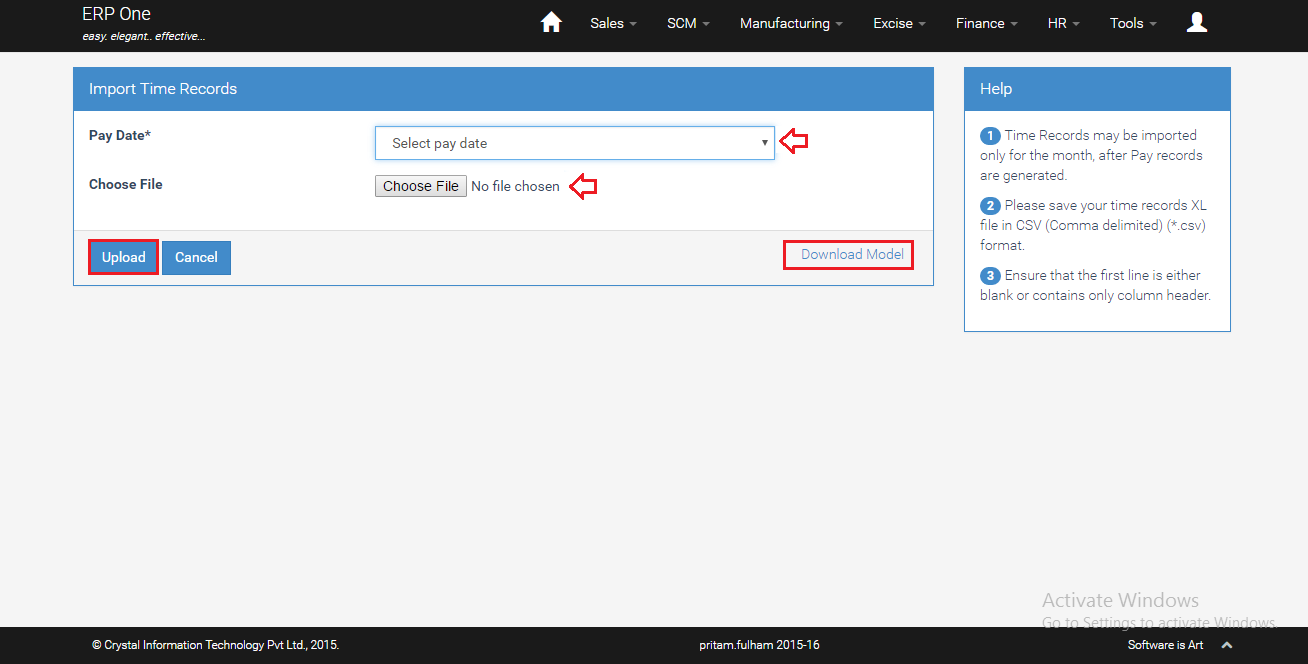Cancel the time records import
Screen dimensions: 1308x664
pos(196,257)
